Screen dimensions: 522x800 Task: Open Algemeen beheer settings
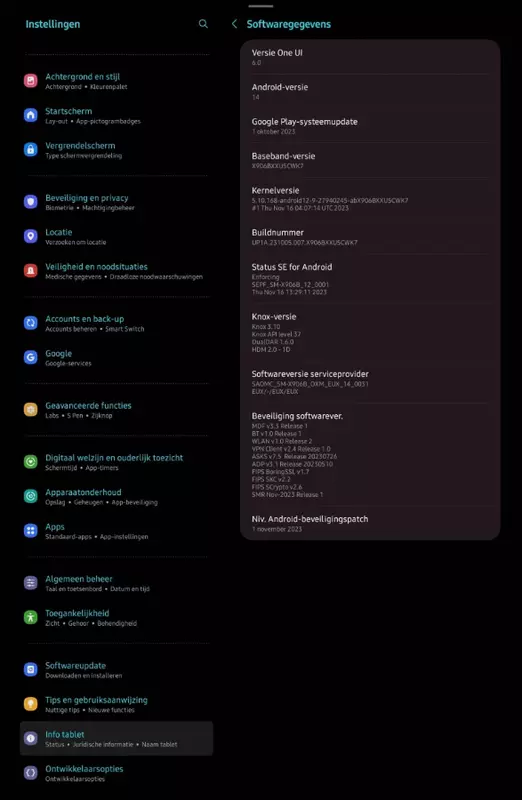pyautogui.click(x=116, y=583)
